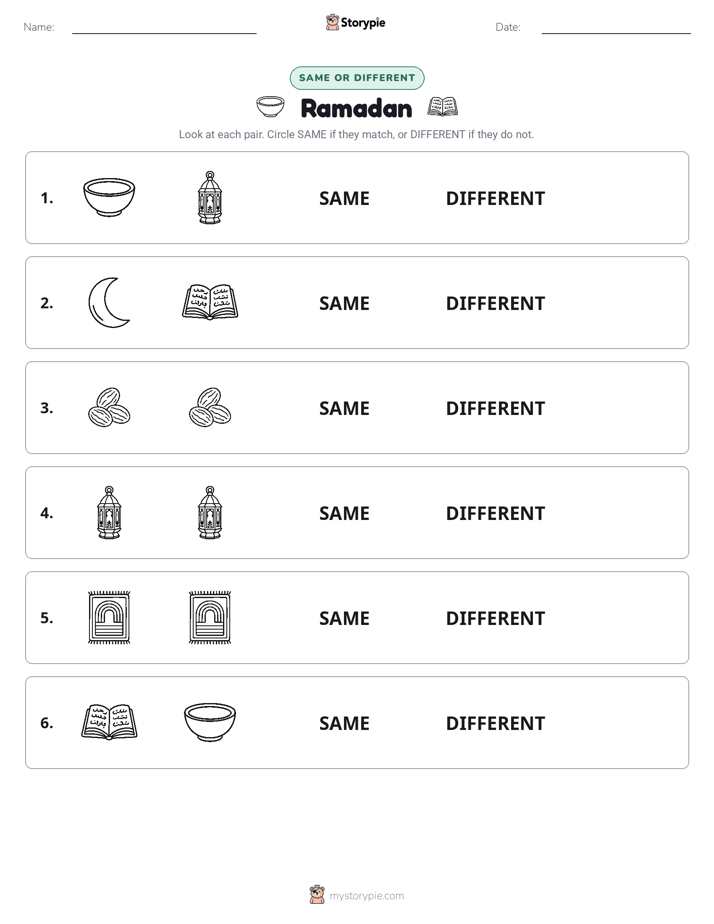Click the bowl icon in row 6
Image resolution: width=714 pixels, height=924 pixels.
(210, 722)
